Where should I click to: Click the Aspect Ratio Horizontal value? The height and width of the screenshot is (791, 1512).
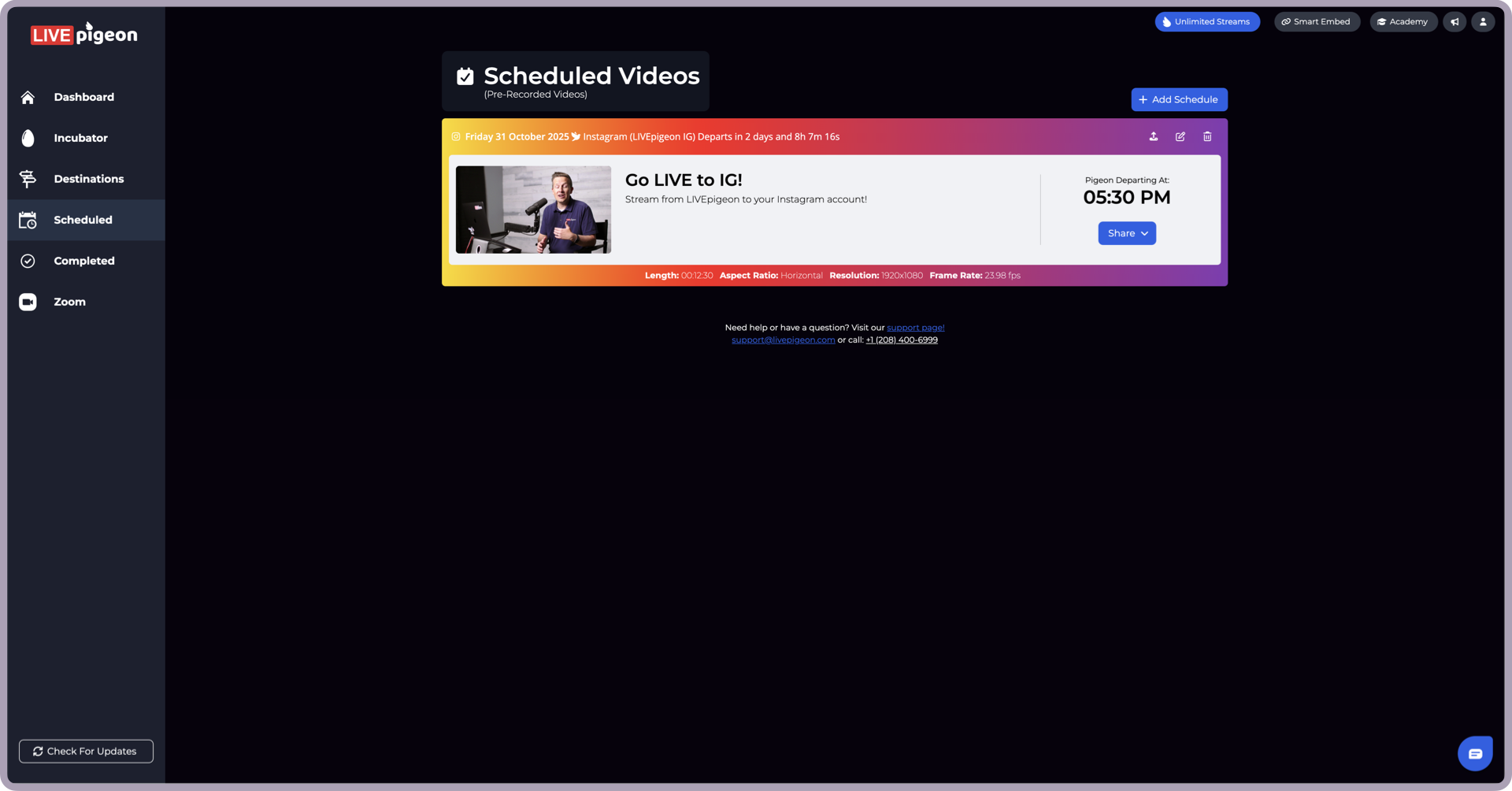coord(802,276)
